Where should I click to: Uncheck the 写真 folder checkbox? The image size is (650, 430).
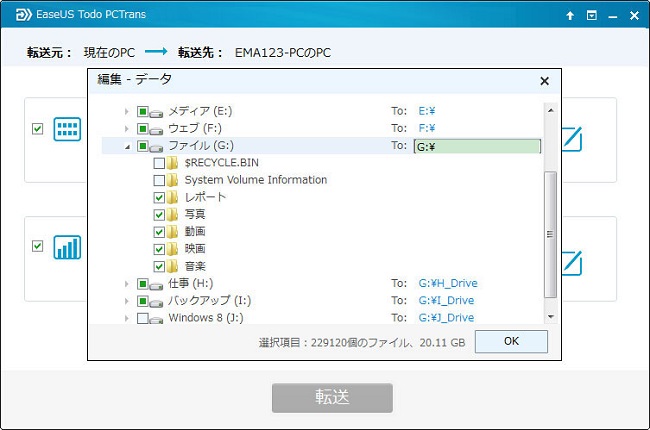point(159,215)
